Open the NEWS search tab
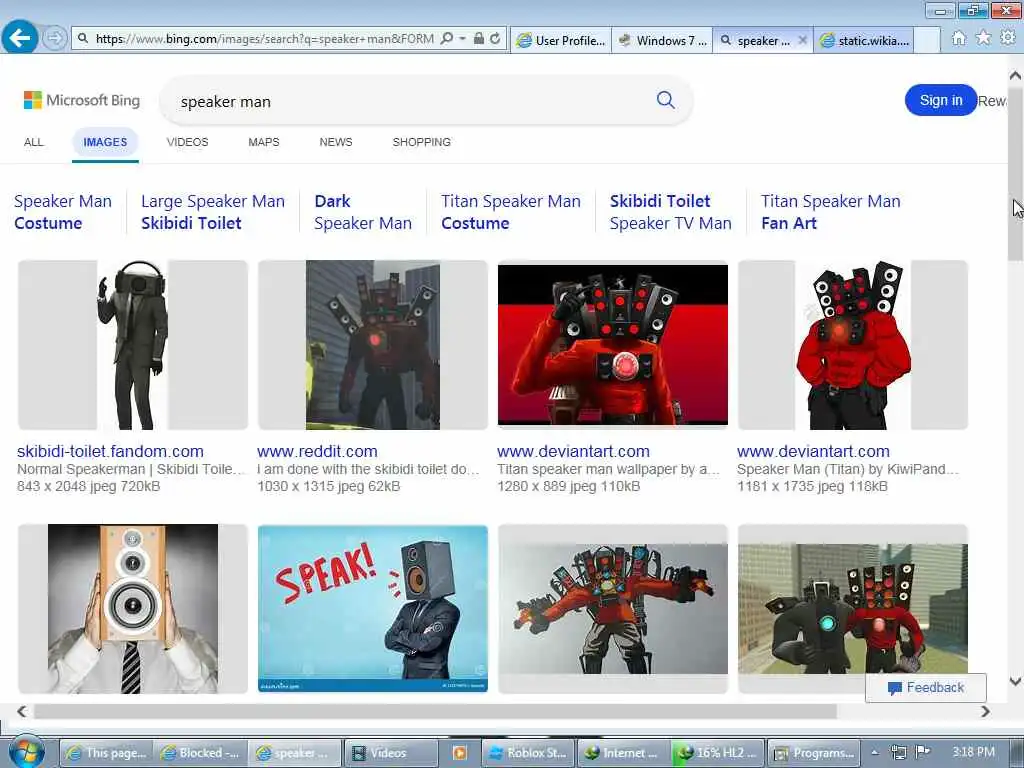1024x768 pixels. pyautogui.click(x=336, y=142)
